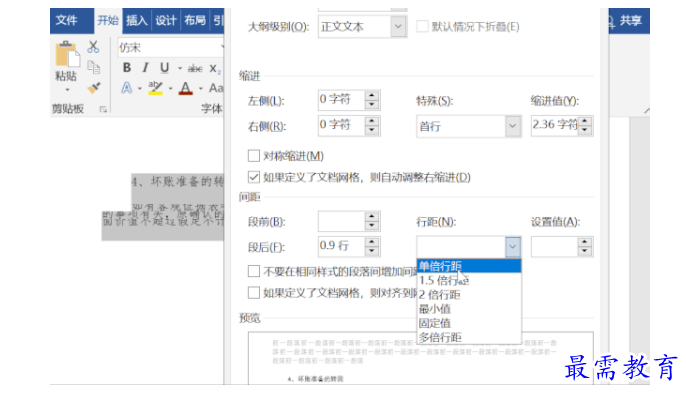686x399 pixels.
Task: Toggle Strikethrough (abc) formatting
Action: 195,68
